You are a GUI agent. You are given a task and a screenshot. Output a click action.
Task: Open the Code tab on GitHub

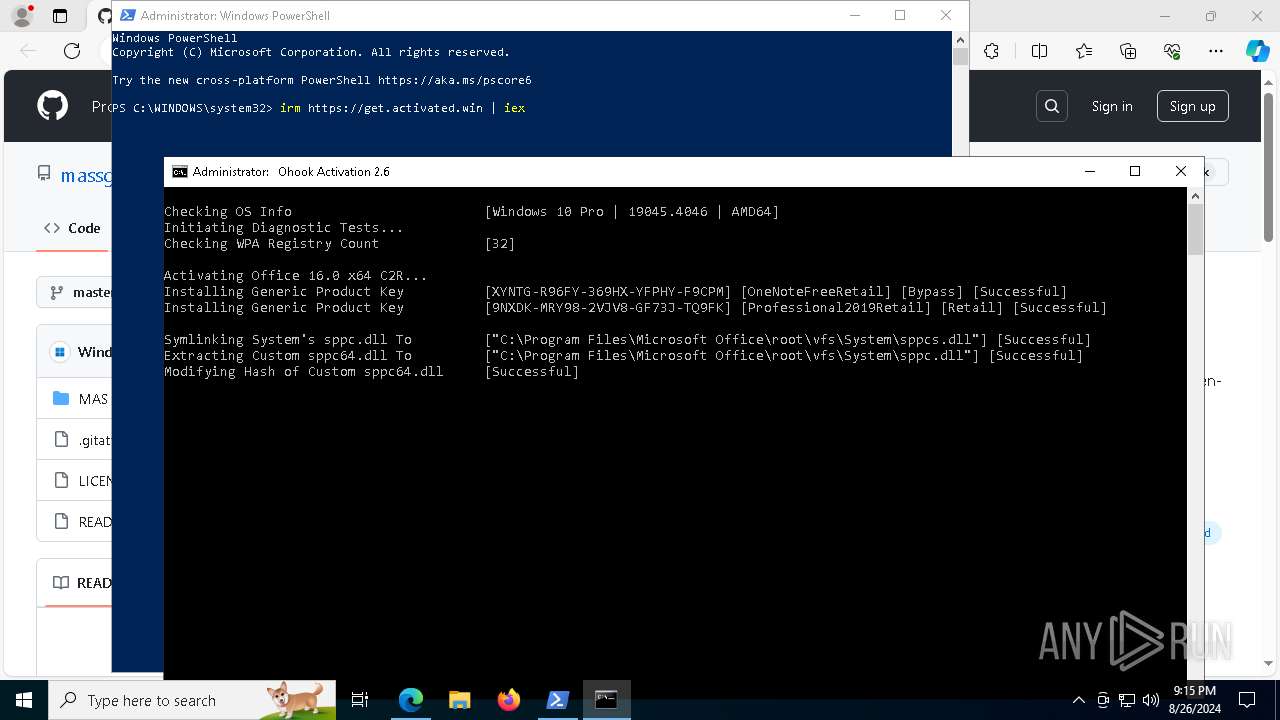(x=72, y=228)
